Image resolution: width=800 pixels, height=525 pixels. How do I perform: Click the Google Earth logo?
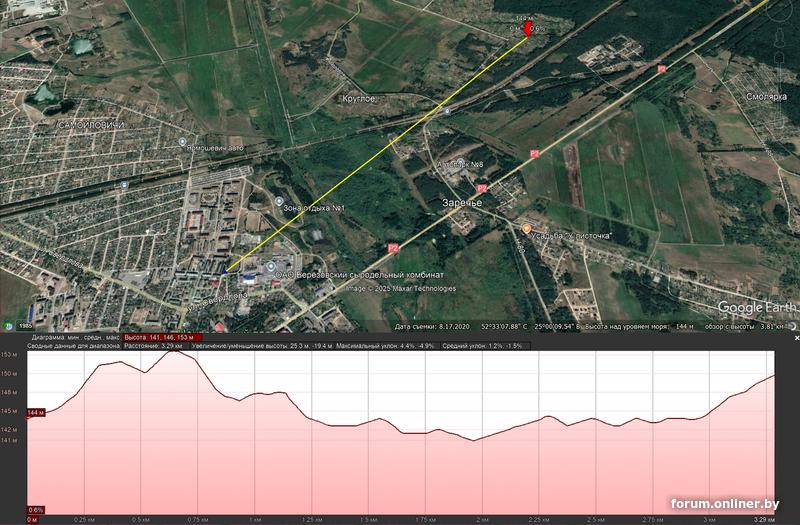(757, 307)
